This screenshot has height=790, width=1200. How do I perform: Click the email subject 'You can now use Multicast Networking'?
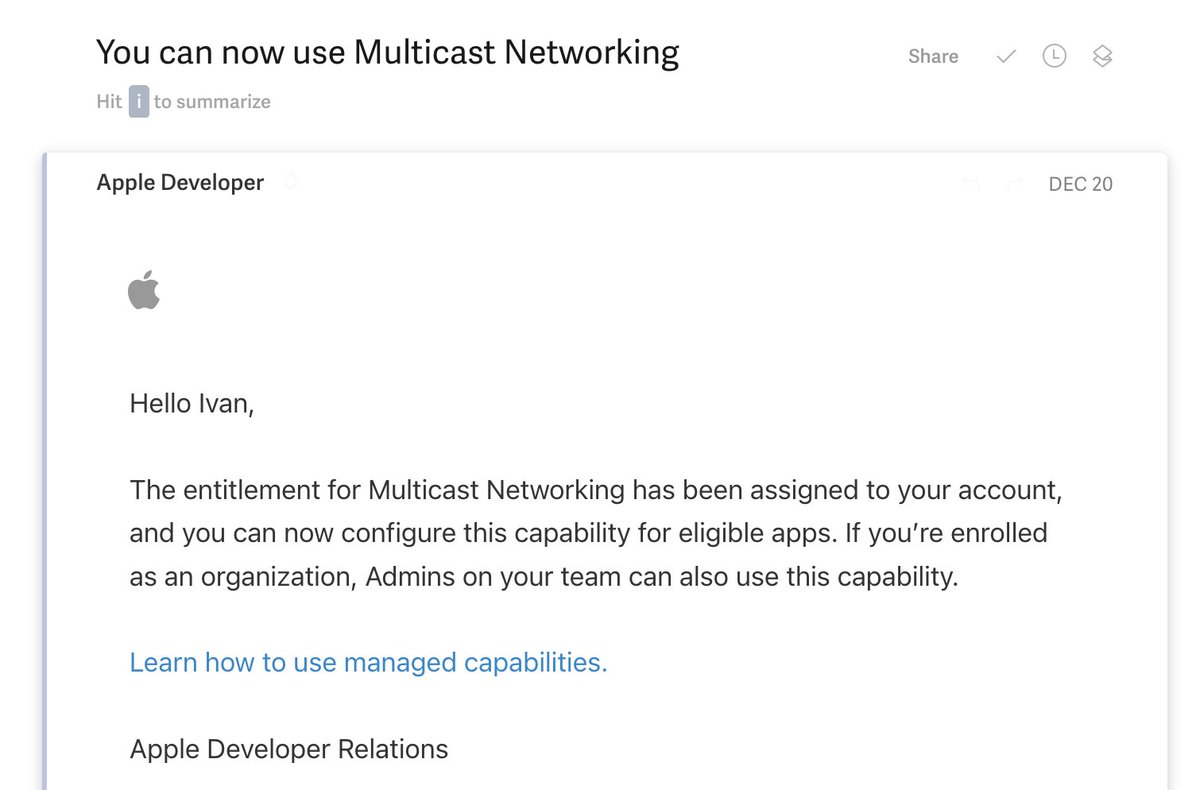pyautogui.click(x=388, y=52)
